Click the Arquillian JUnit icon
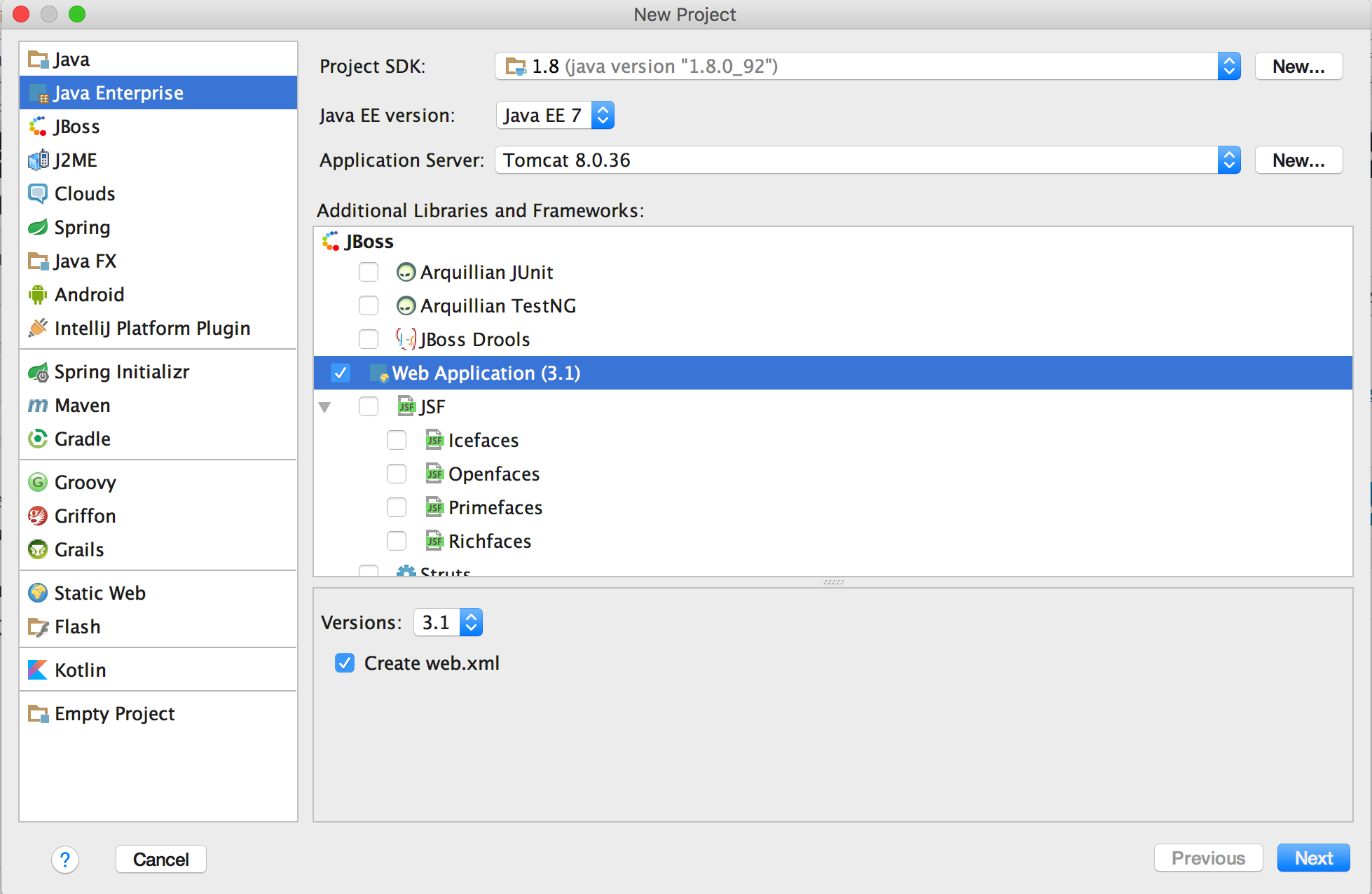Image resolution: width=1372 pixels, height=894 pixels. [x=406, y=273]
